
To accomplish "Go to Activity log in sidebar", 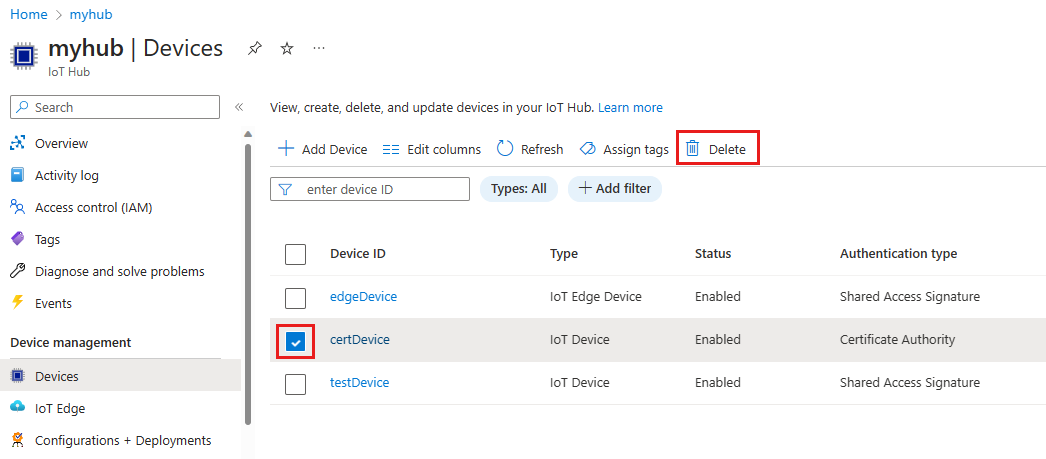I will [66, 175].
